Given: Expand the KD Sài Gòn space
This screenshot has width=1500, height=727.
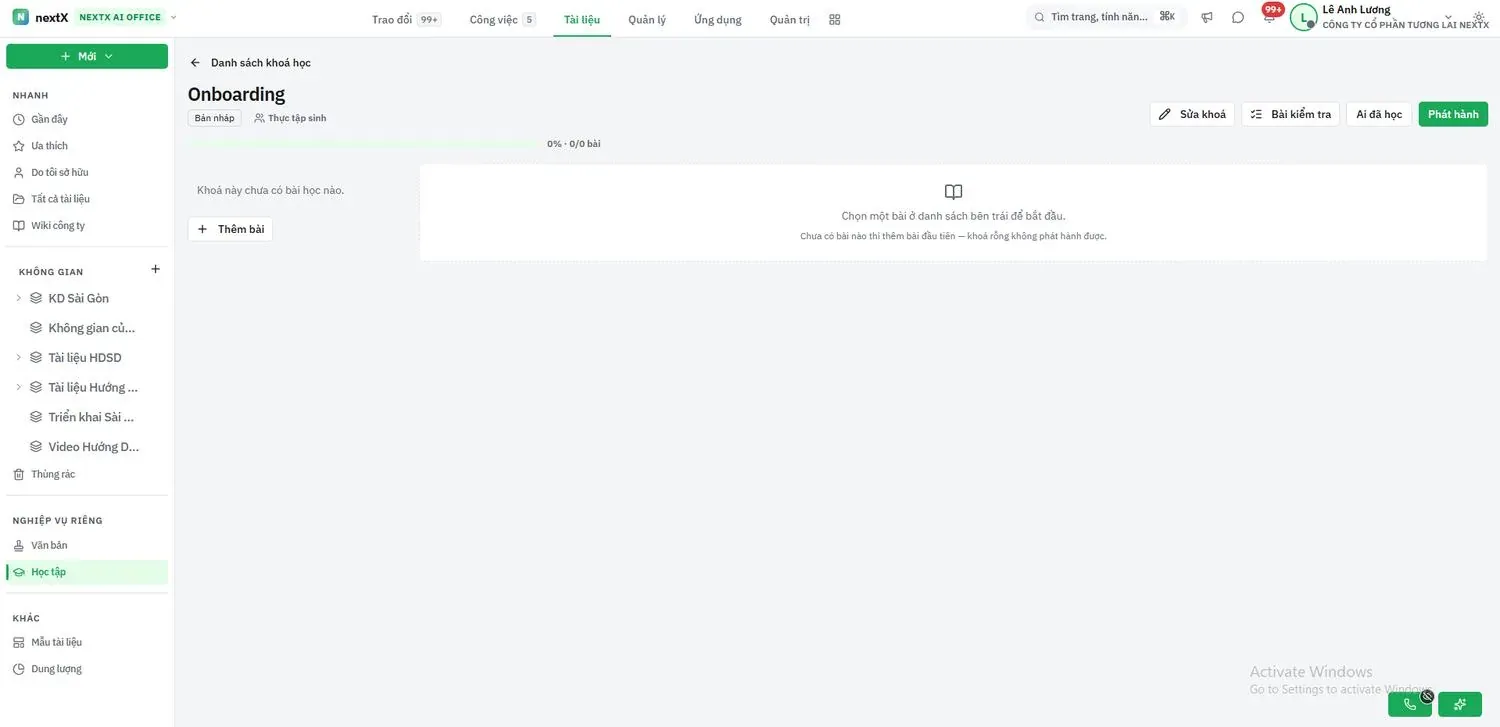Looking at the screenshot, I should pos(18,298).
